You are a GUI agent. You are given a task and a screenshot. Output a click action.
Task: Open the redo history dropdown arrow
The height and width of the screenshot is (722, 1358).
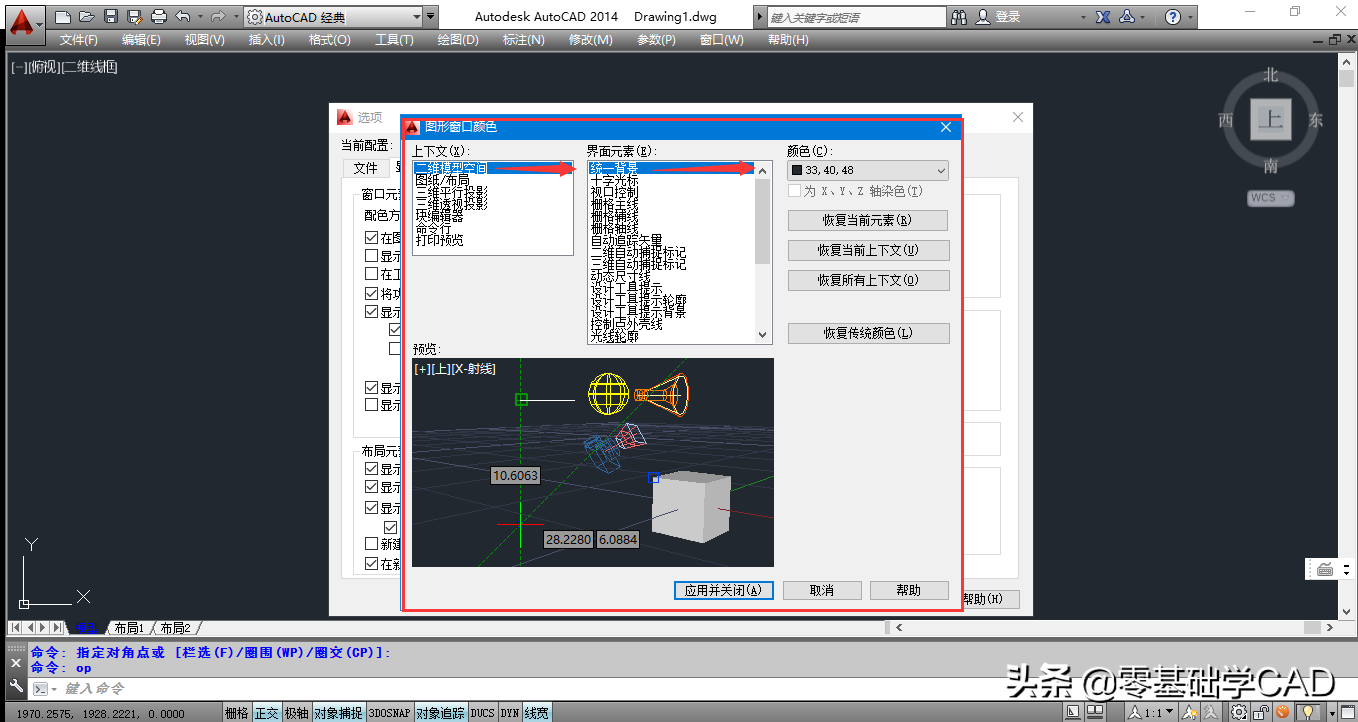coord(235,17)
